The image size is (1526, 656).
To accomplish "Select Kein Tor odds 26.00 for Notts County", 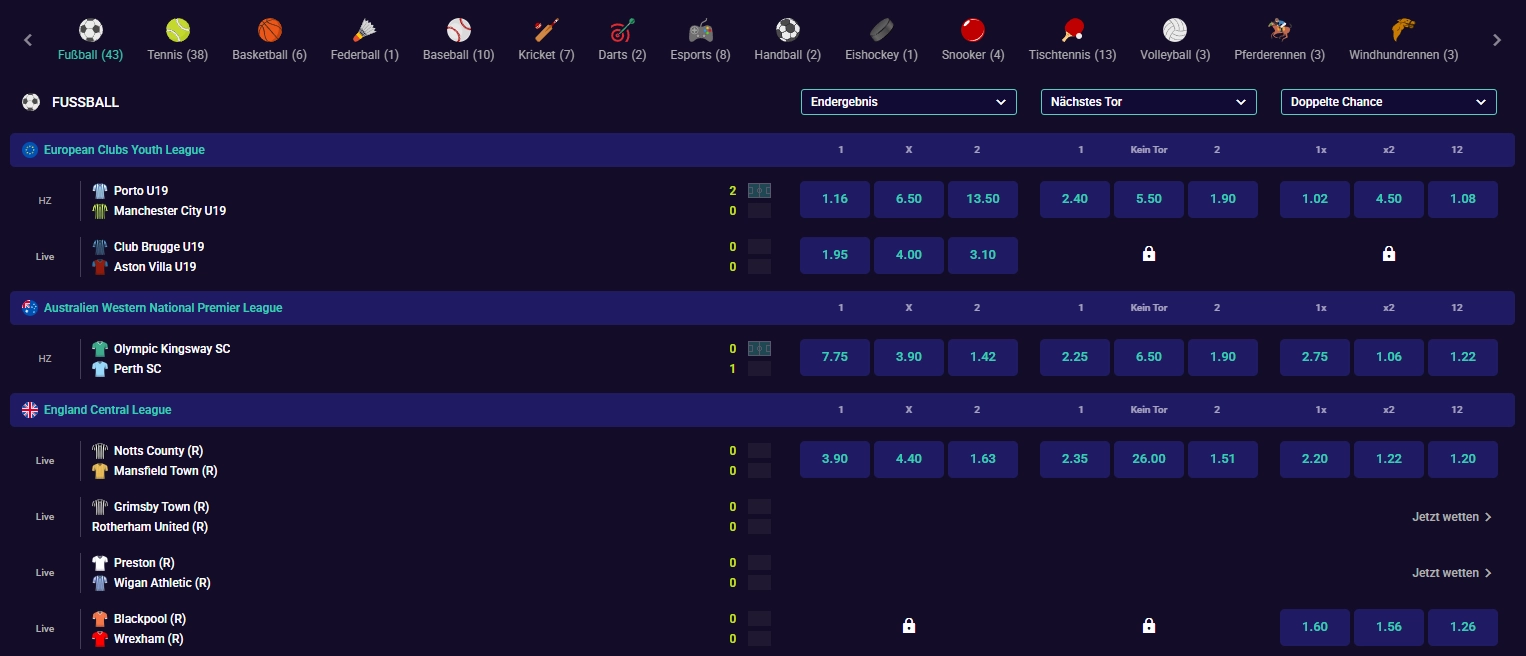I will 1149,459.
